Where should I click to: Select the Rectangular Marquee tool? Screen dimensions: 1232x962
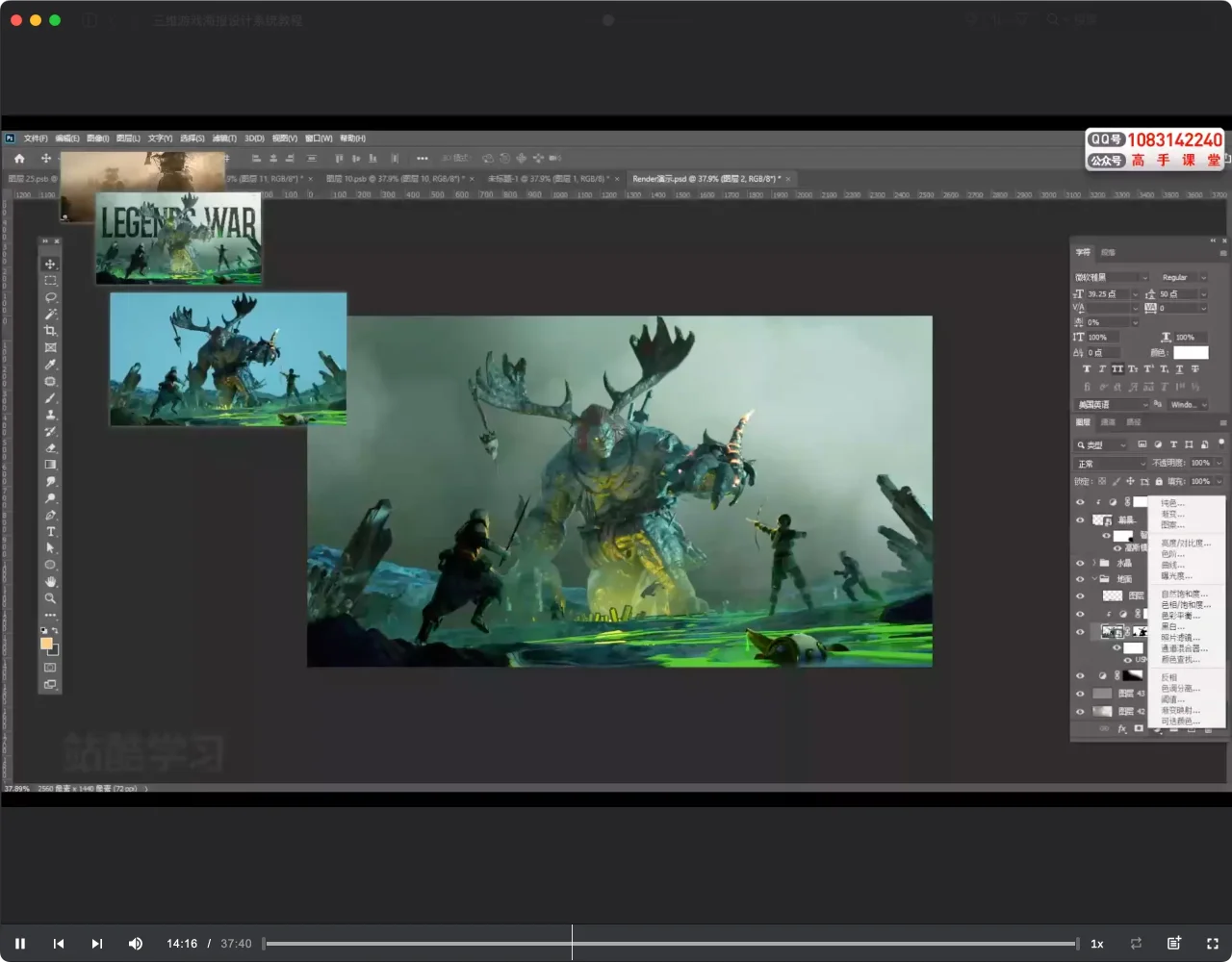point(50,281)
